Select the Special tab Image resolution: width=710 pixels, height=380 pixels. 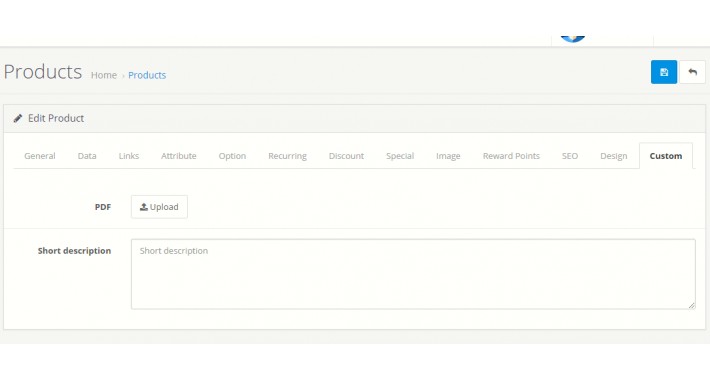400,156
